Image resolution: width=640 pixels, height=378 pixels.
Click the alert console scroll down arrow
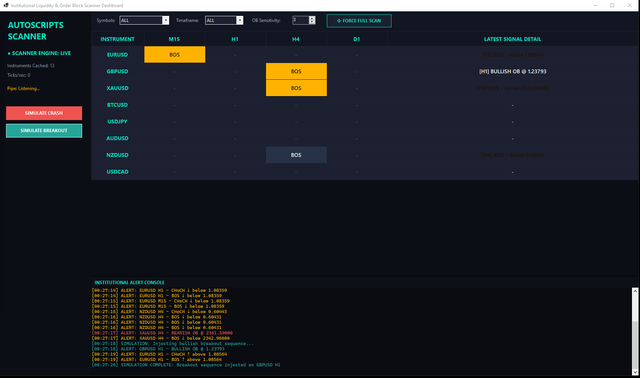click(635, 372)
